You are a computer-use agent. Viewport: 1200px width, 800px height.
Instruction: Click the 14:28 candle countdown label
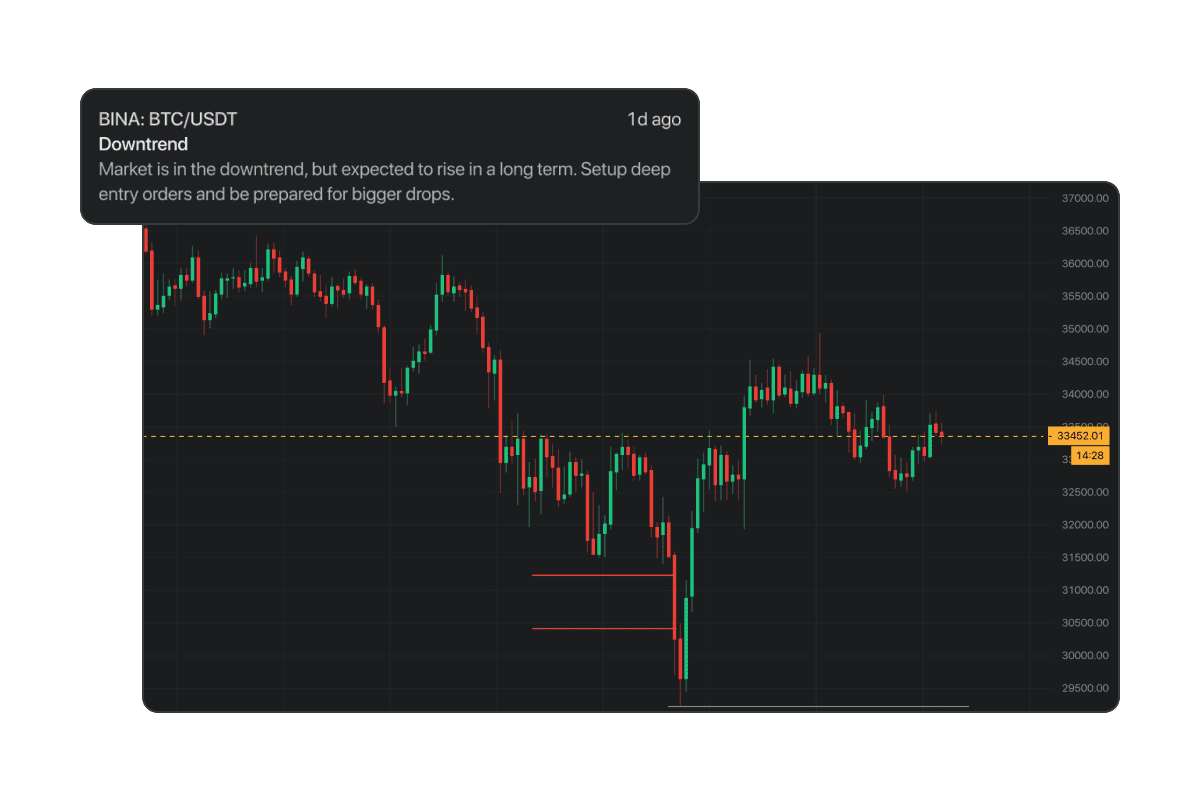[x=1089, y=456]
